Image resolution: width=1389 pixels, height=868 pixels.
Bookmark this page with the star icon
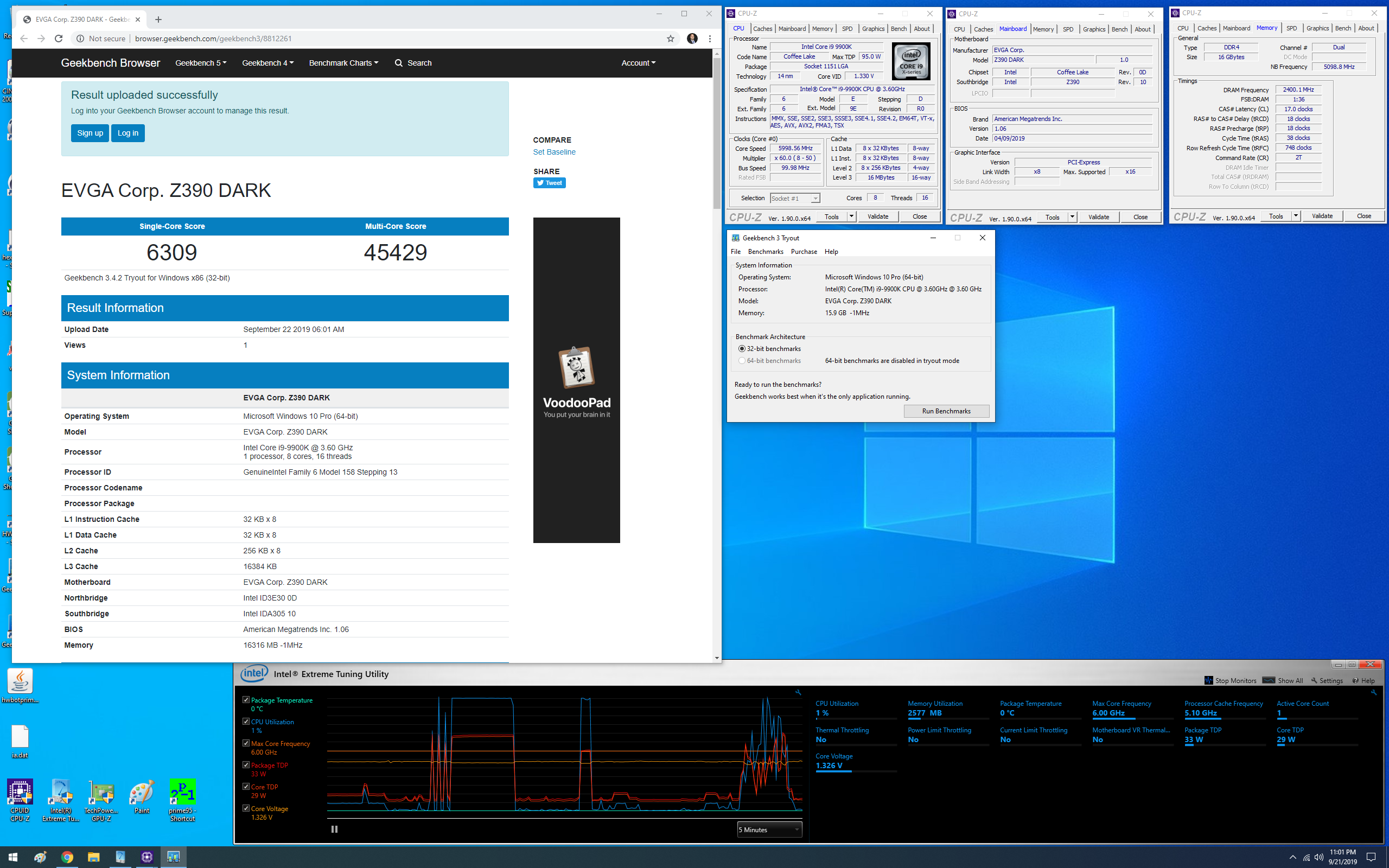tap(671, 39)
